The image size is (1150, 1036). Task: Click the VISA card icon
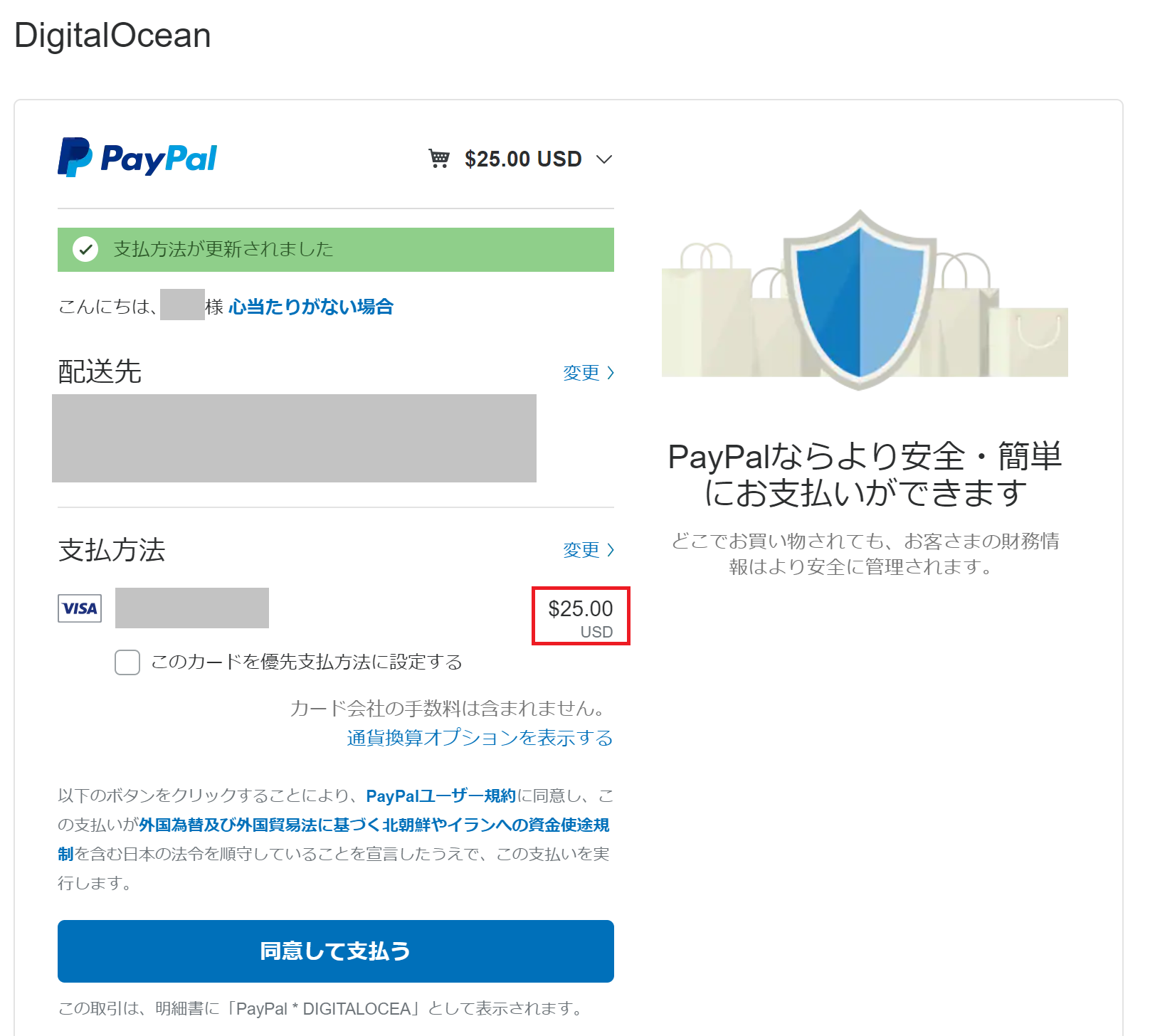point(80,608)
